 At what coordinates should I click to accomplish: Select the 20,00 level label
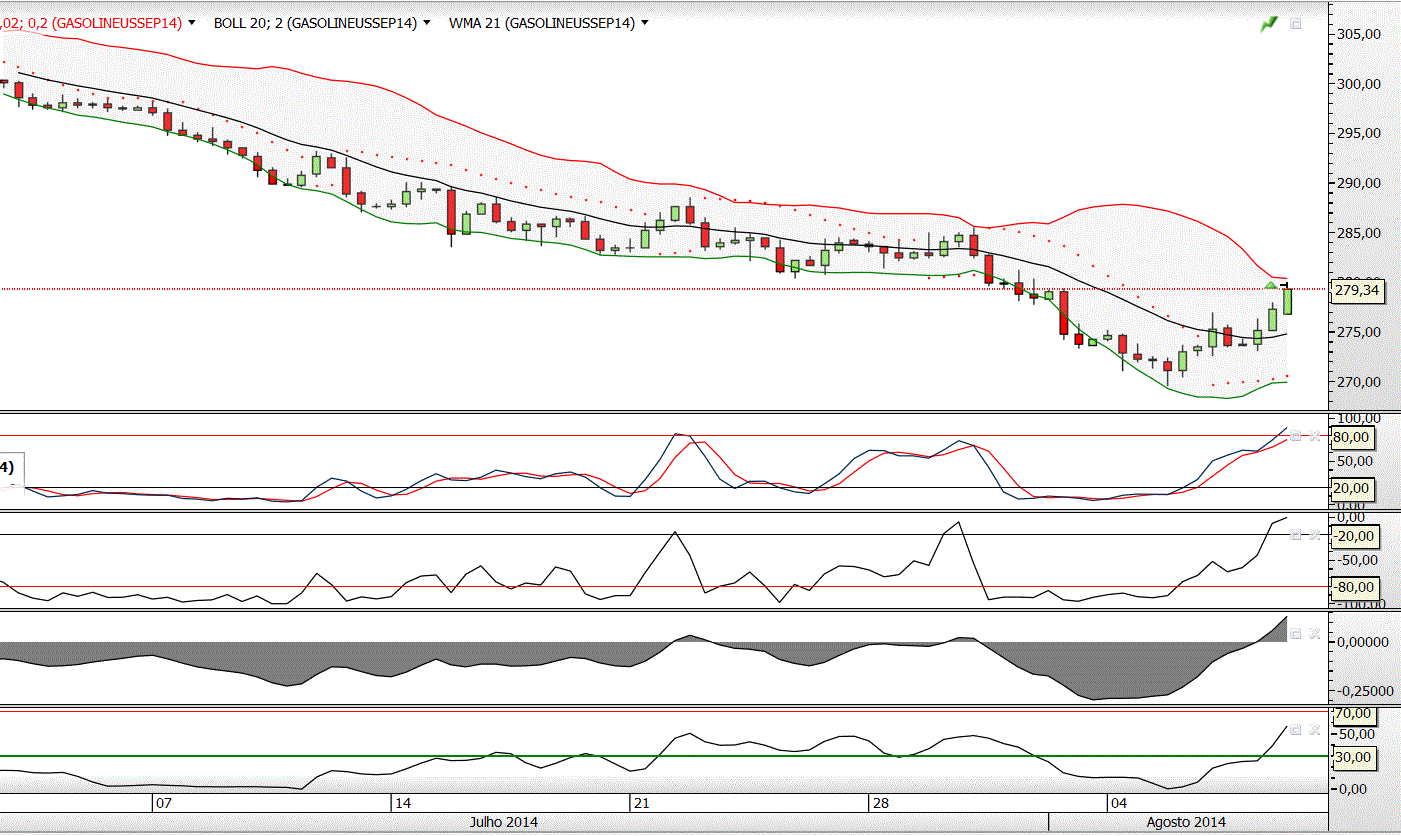(1353, 488)
